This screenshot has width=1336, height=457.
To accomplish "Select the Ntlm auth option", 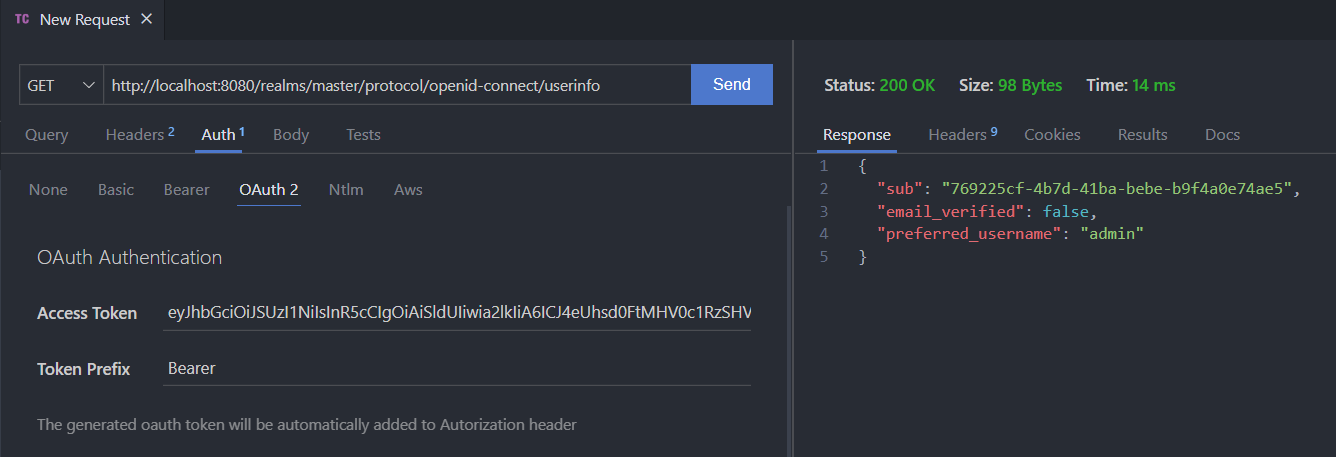I will [346, 190].
